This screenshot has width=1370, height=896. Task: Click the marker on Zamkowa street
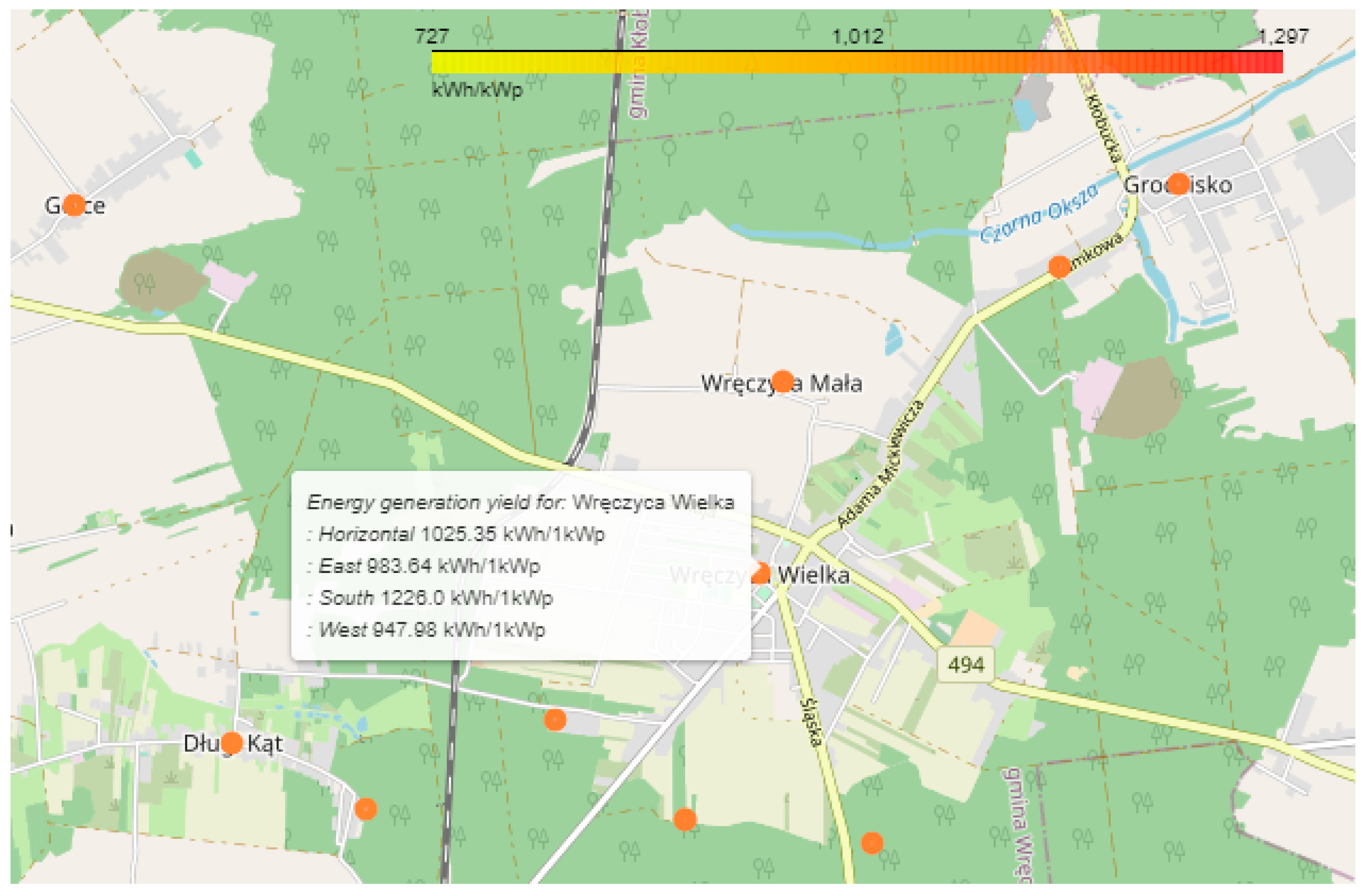coord(1059,267)
